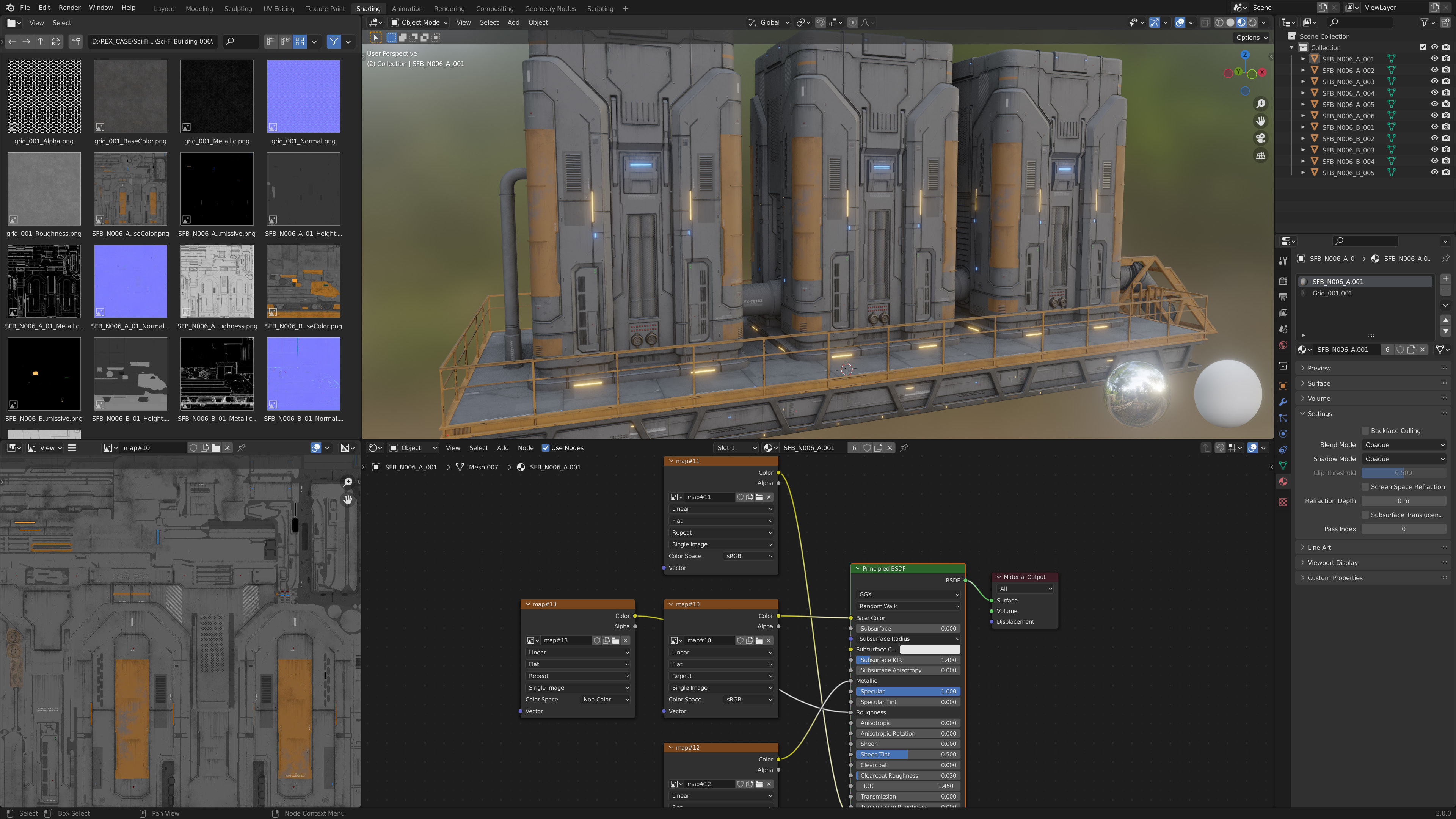Switch viewport to orthographic/perspective grid icon

(1260, 155)
